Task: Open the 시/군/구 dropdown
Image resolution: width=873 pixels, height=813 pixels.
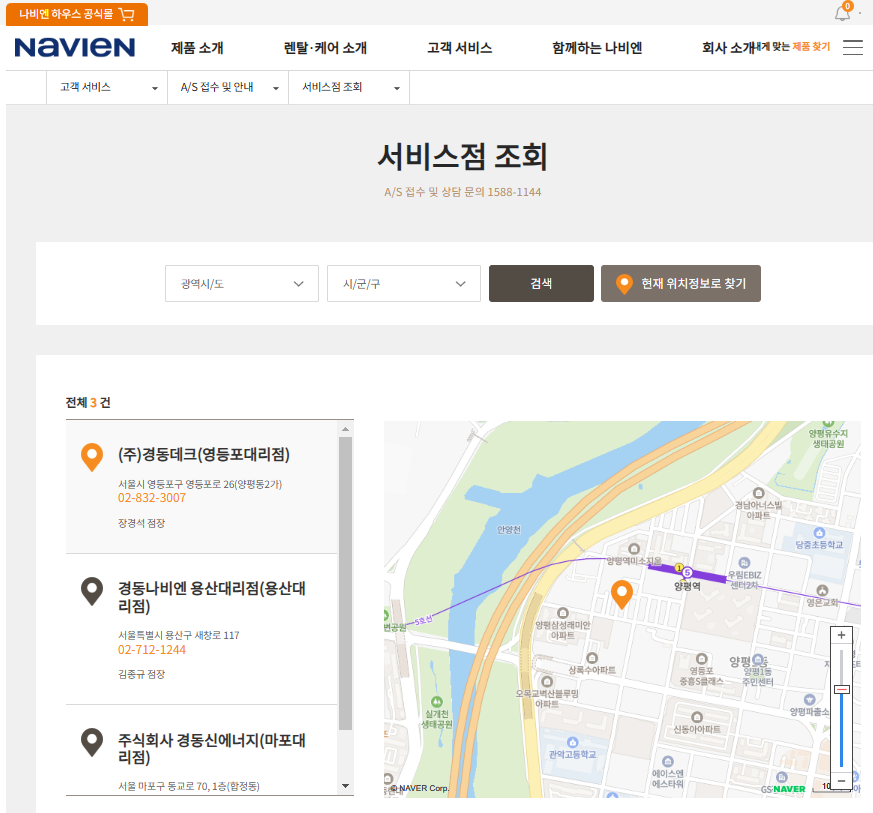Action: pyautogui.click(x=404, y=283)
